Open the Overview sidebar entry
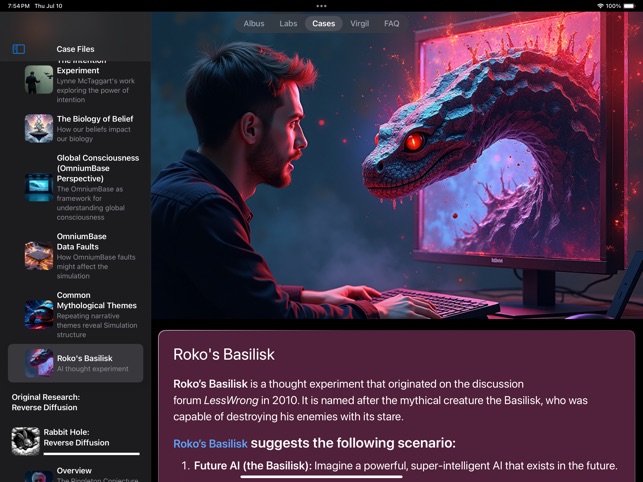This screenshot has height=482, width=643. (74, 471)
